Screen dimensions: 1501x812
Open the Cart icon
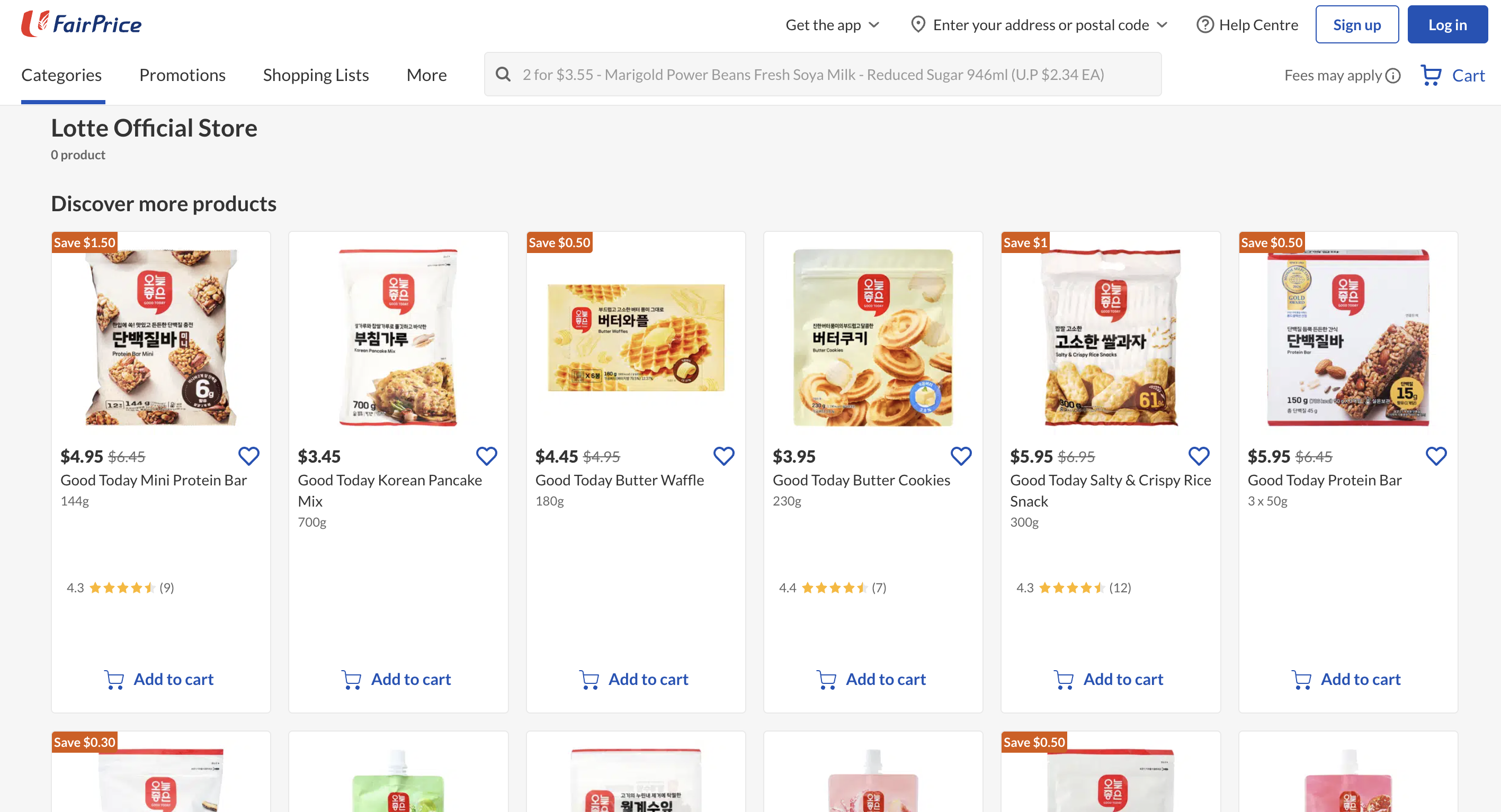pyautogui.click(x=1431, y=75)
